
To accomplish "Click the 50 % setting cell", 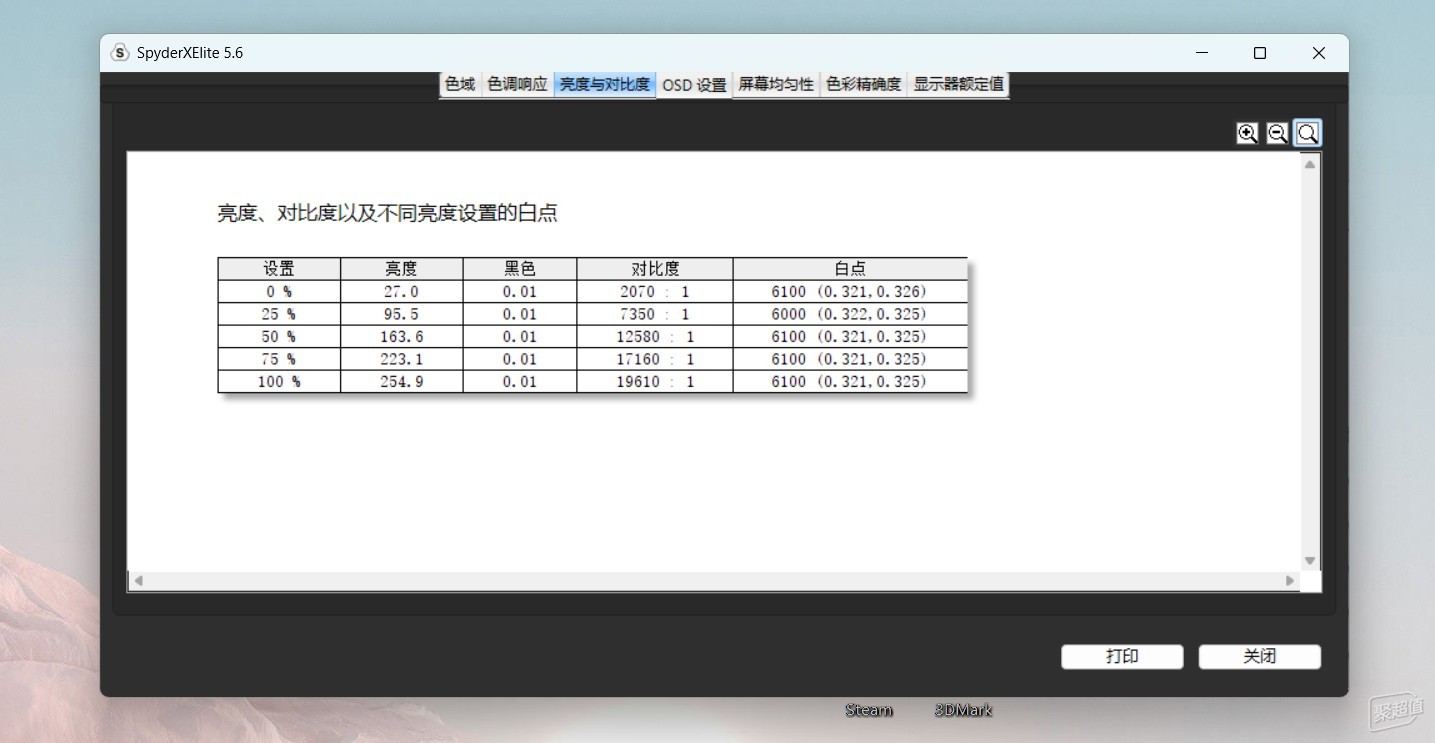I will click(x=279, y=336).
